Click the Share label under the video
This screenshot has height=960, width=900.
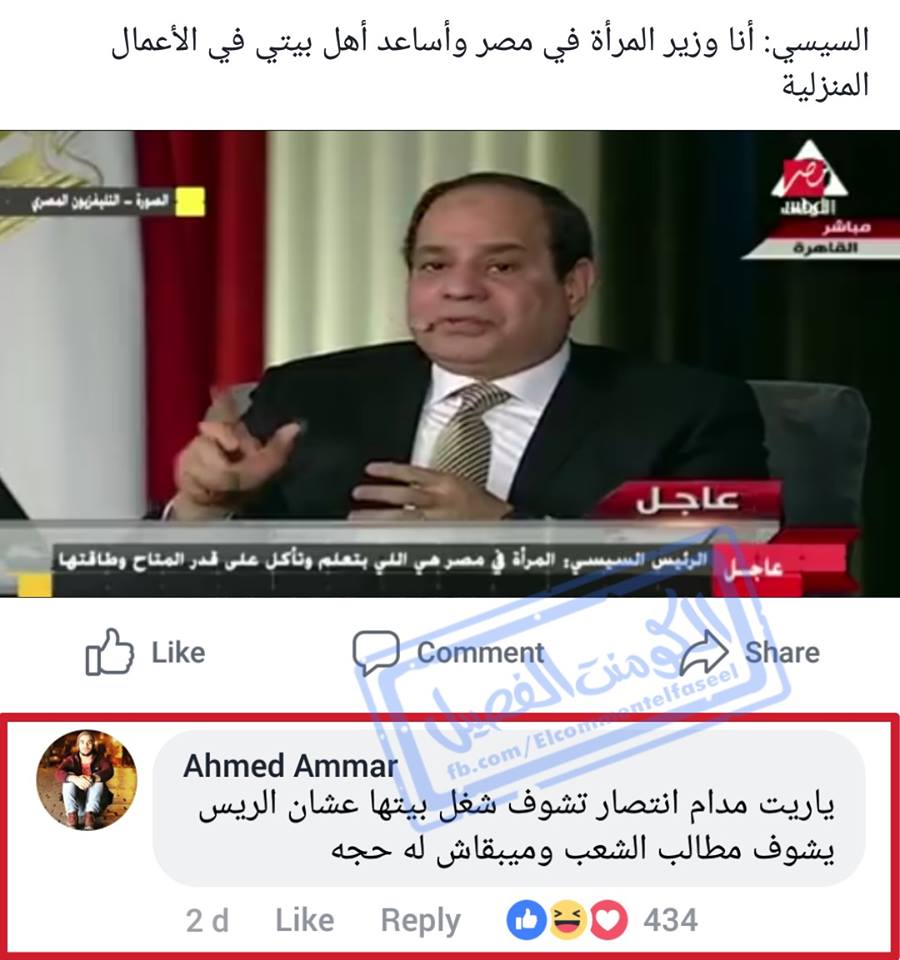tap(782, 653)
